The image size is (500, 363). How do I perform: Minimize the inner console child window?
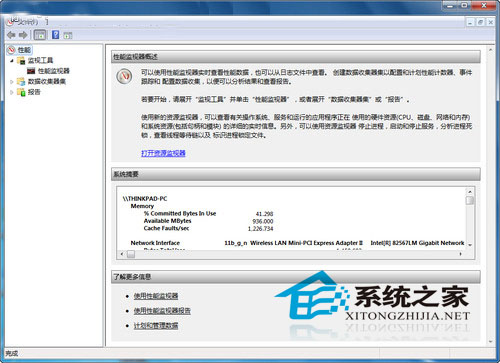(470, 22)
